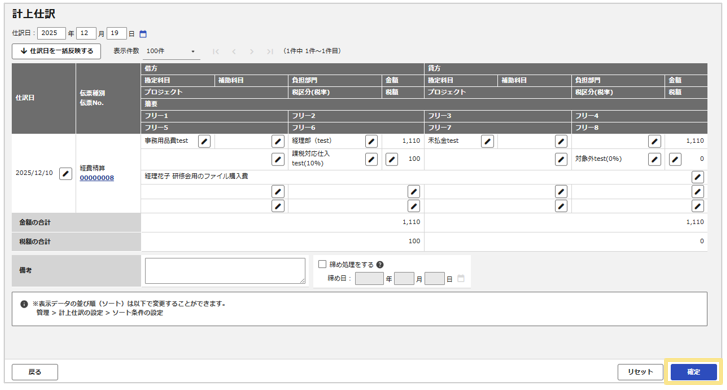This screenshot has height=390, width=727.
Task: Open the 締め日 calendar icon
Action: coord(461,279)
